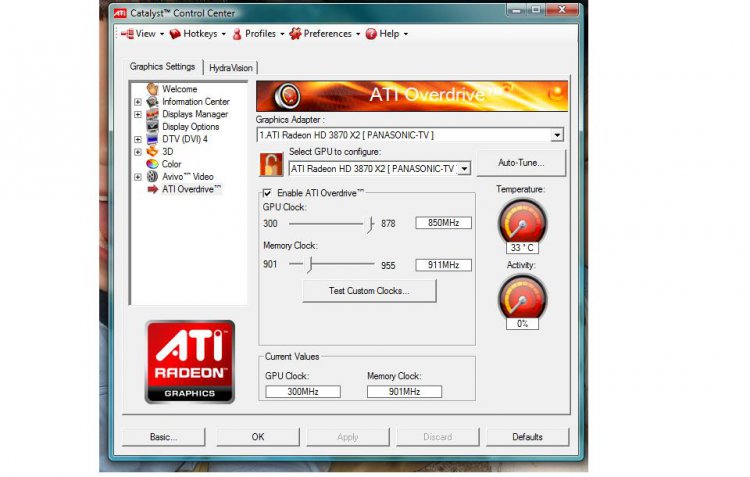Open the Help menu
The image size is (750, 477).
(x=387, y=34)
